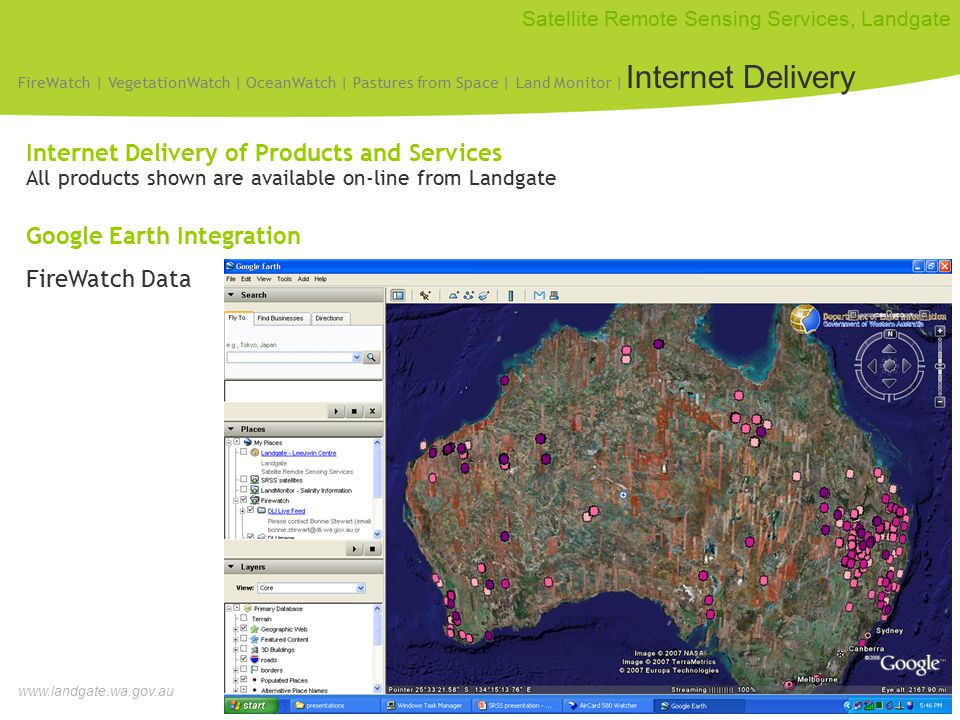Click the Print toolbar icon
This screenshot has height=720, width=960.
(554, 296)
